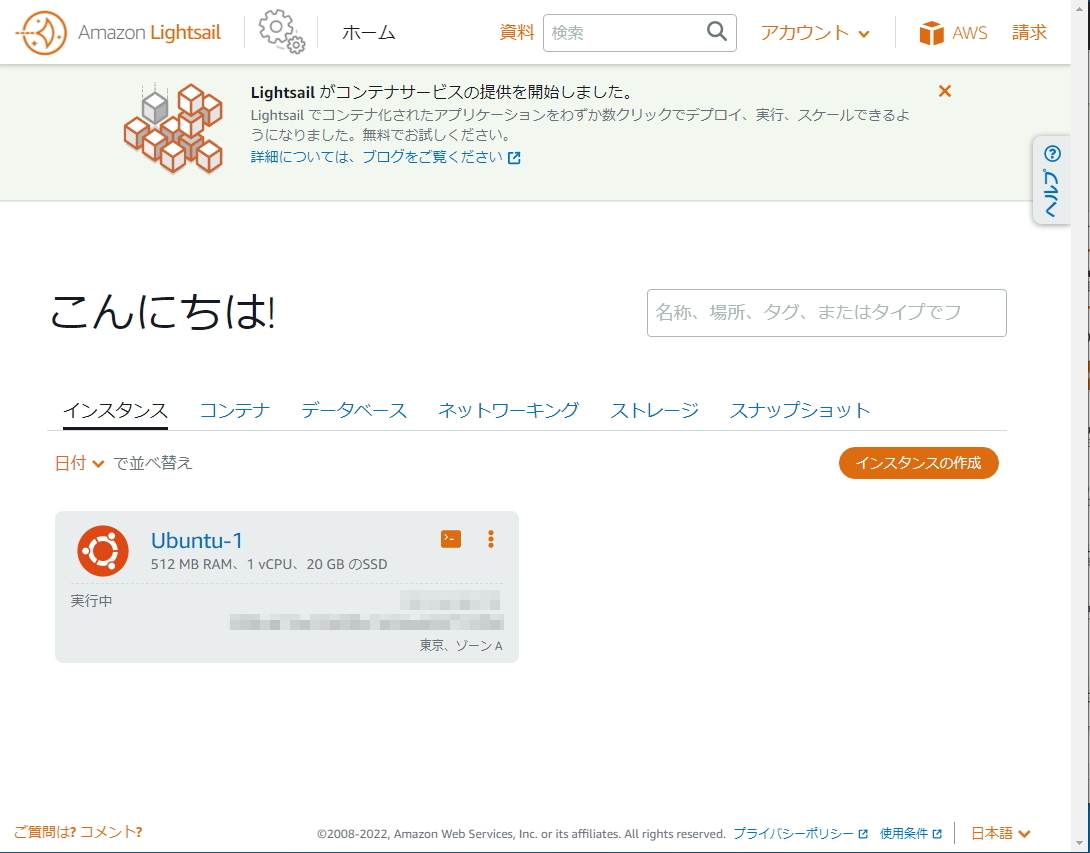This screenshot has width=1090, height=853.
Task: Go to ホーム in the header
Action: (368, 33)
